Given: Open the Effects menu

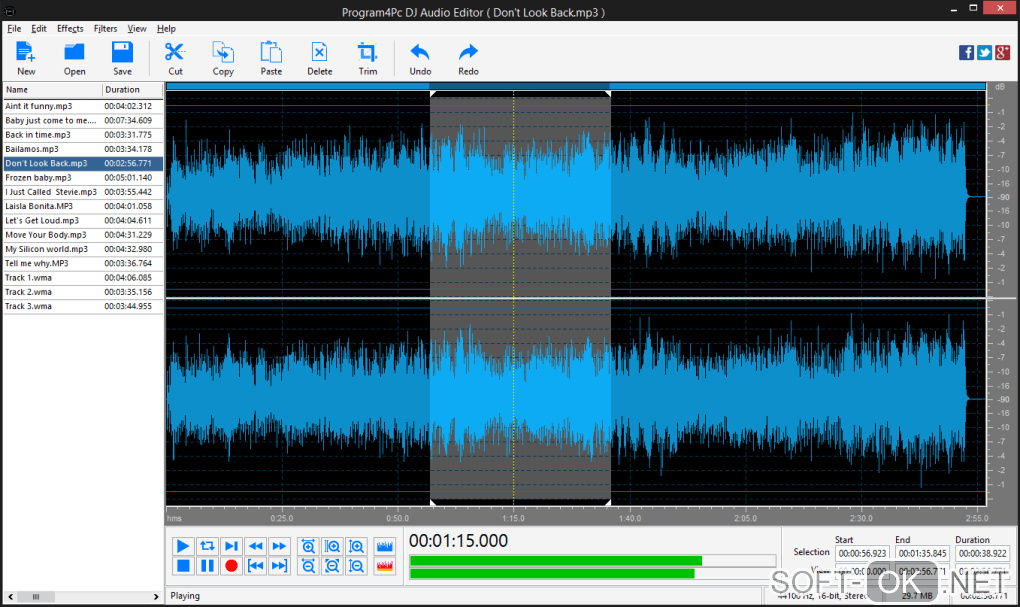Looking at the screenshot, I should click(x=70, y=29).
